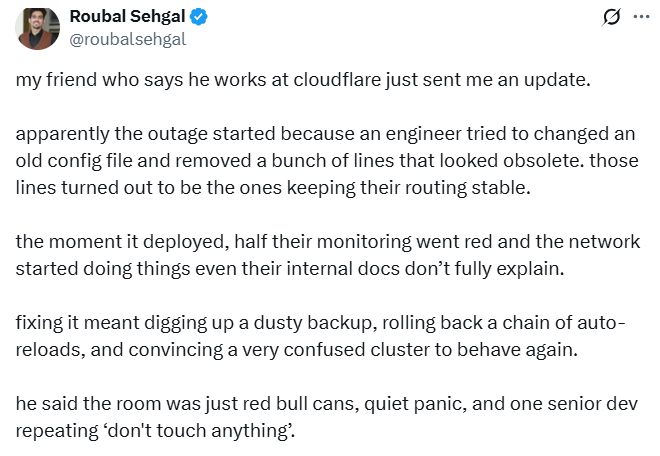Click the line starting 'lines turned out'

(x=273, y=188)
